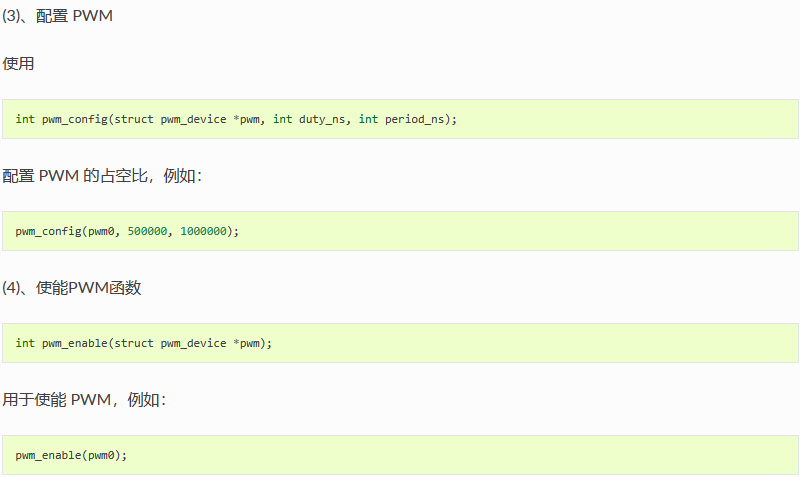Click the number 1000000 in the example
Viewport: 800px width, 477px height.
pyautogui.click(x=203, y=231)
